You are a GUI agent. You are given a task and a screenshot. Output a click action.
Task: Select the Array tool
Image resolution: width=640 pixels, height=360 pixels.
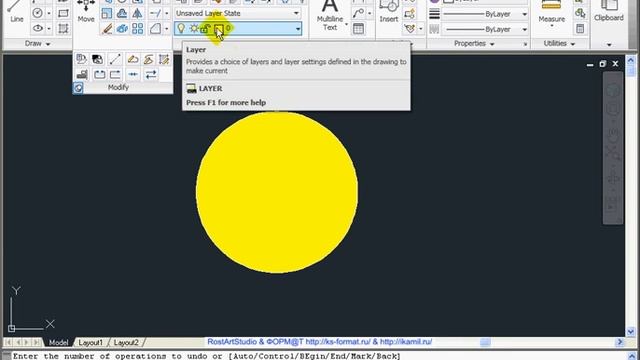tap(138, 29)
